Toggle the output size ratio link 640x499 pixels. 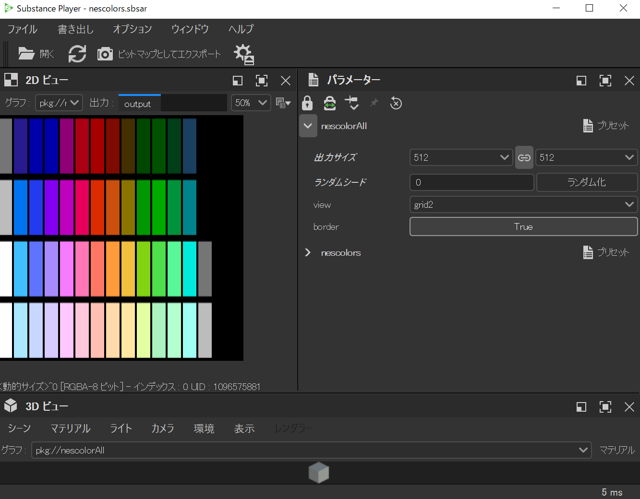point(524,158)
